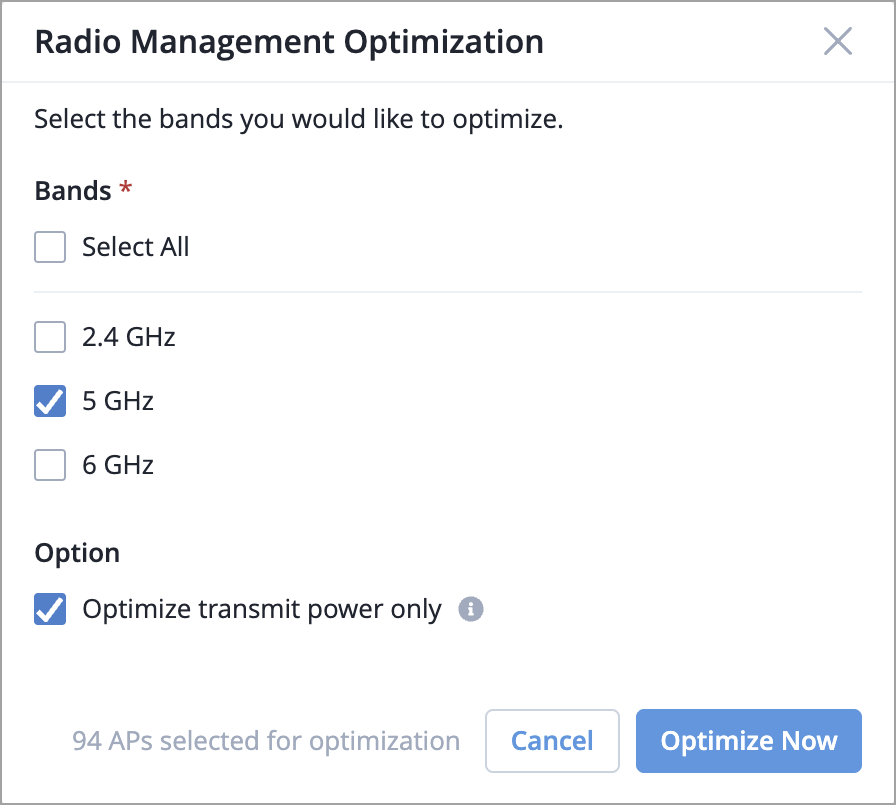Tick the Select All checkbox
Viewport: 896px width, 805px height.
point(50,247)
